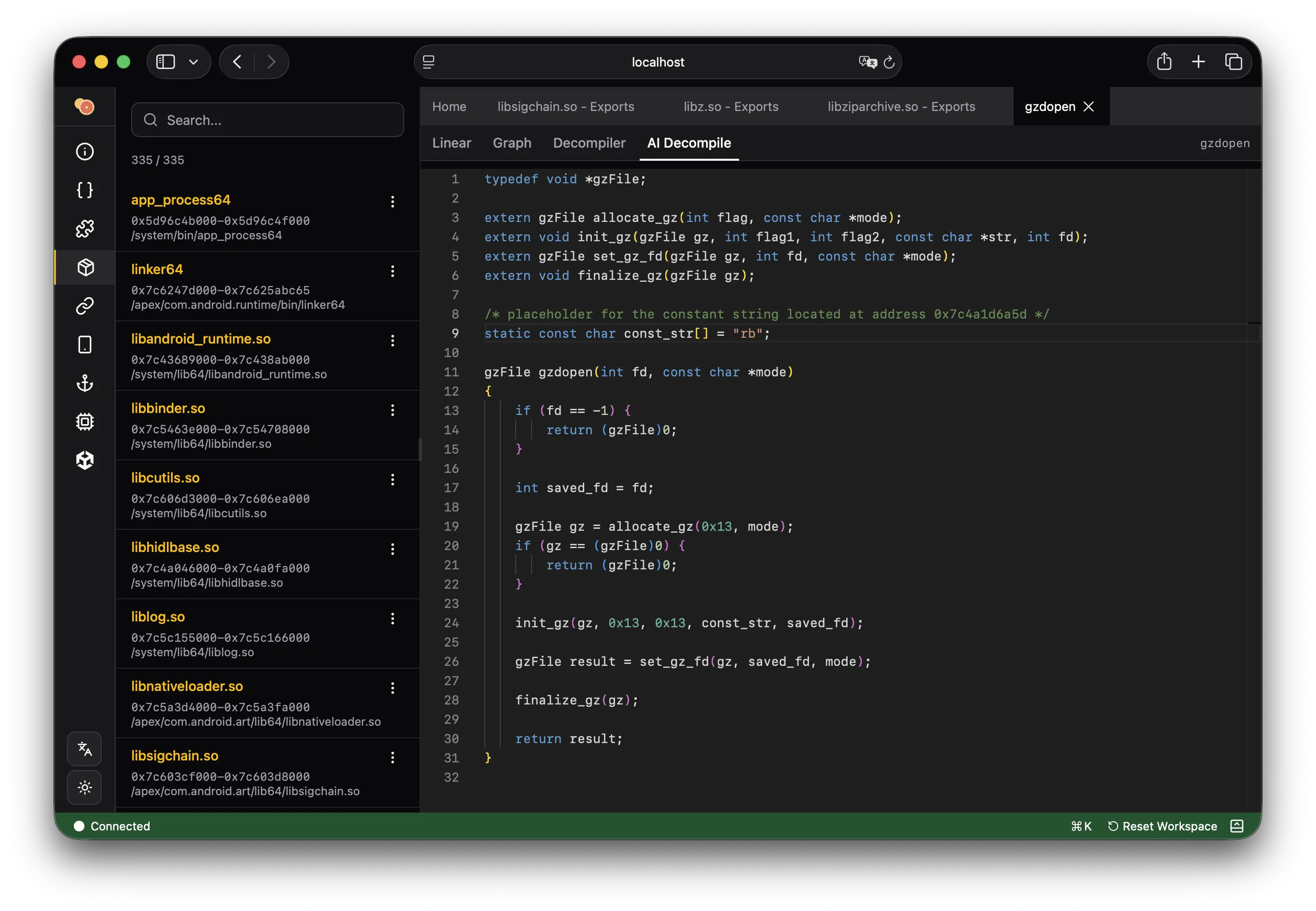Open the libz.so - Exports tab
The height and width of the screenshot is (911, 1316).
pyautogui.click(x=731, y=106)
